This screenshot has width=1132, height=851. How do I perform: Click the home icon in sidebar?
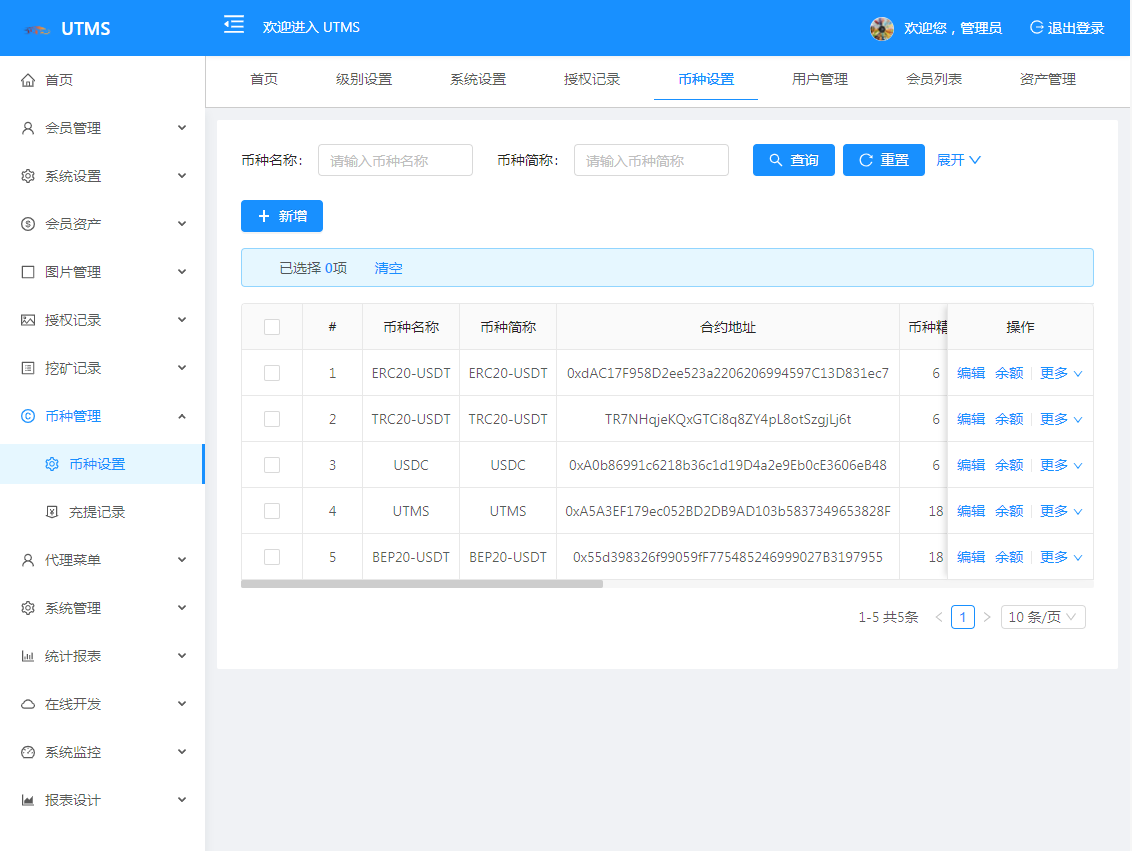click(28, 80)
